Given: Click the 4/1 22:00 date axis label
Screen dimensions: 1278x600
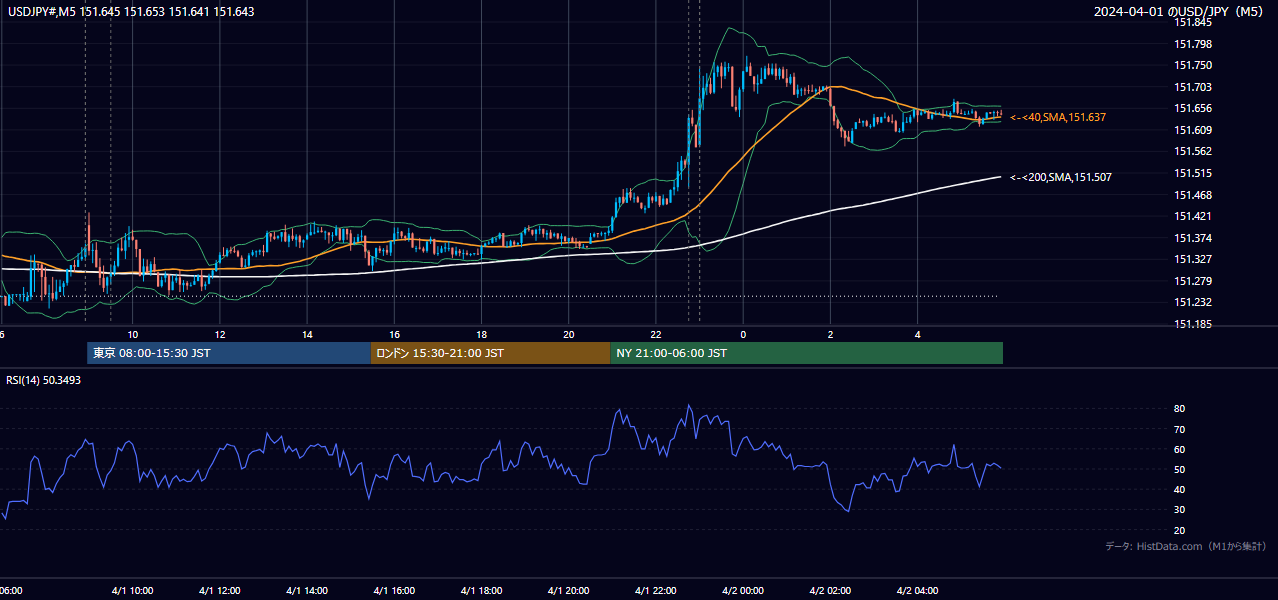Looking at the screenshot, I should click(x=656, y=591).
